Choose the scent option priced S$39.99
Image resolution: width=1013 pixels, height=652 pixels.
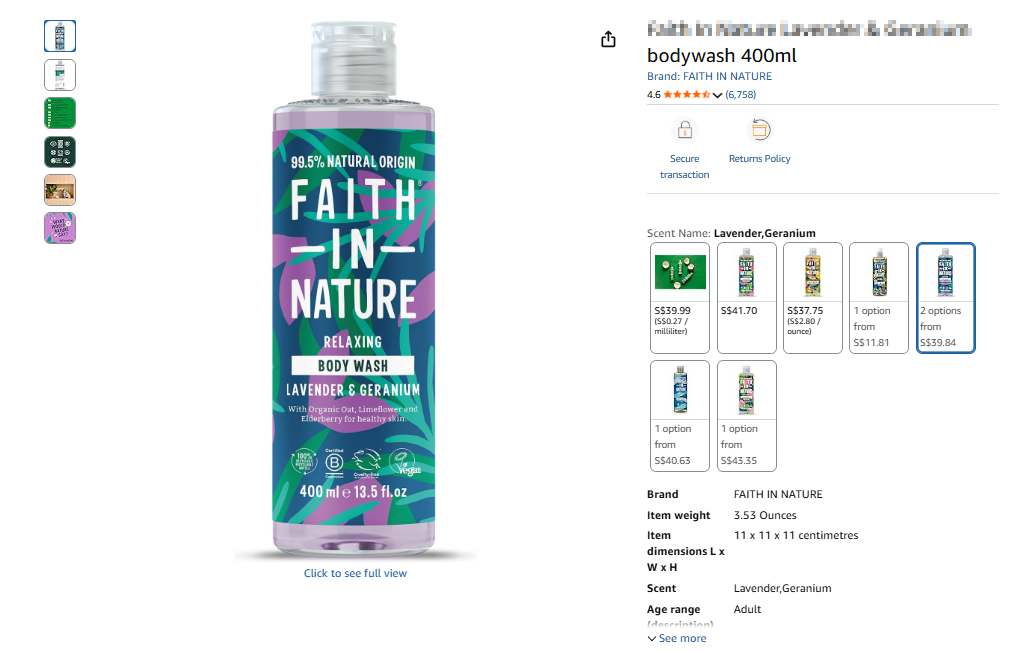coord(680,298)
